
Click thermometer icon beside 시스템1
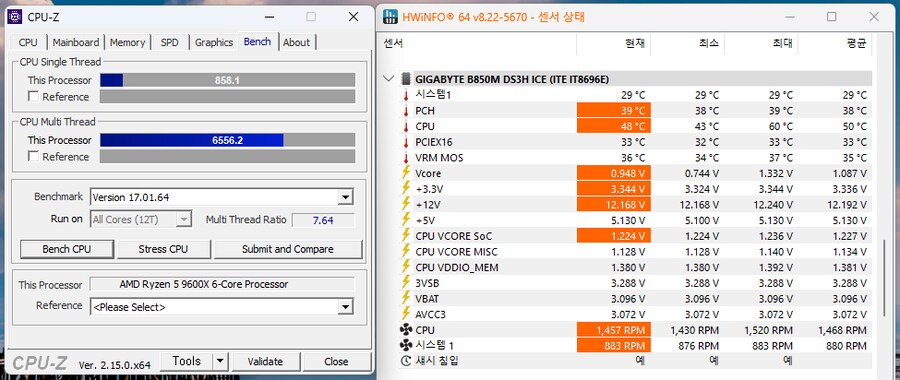click(406, 95)
